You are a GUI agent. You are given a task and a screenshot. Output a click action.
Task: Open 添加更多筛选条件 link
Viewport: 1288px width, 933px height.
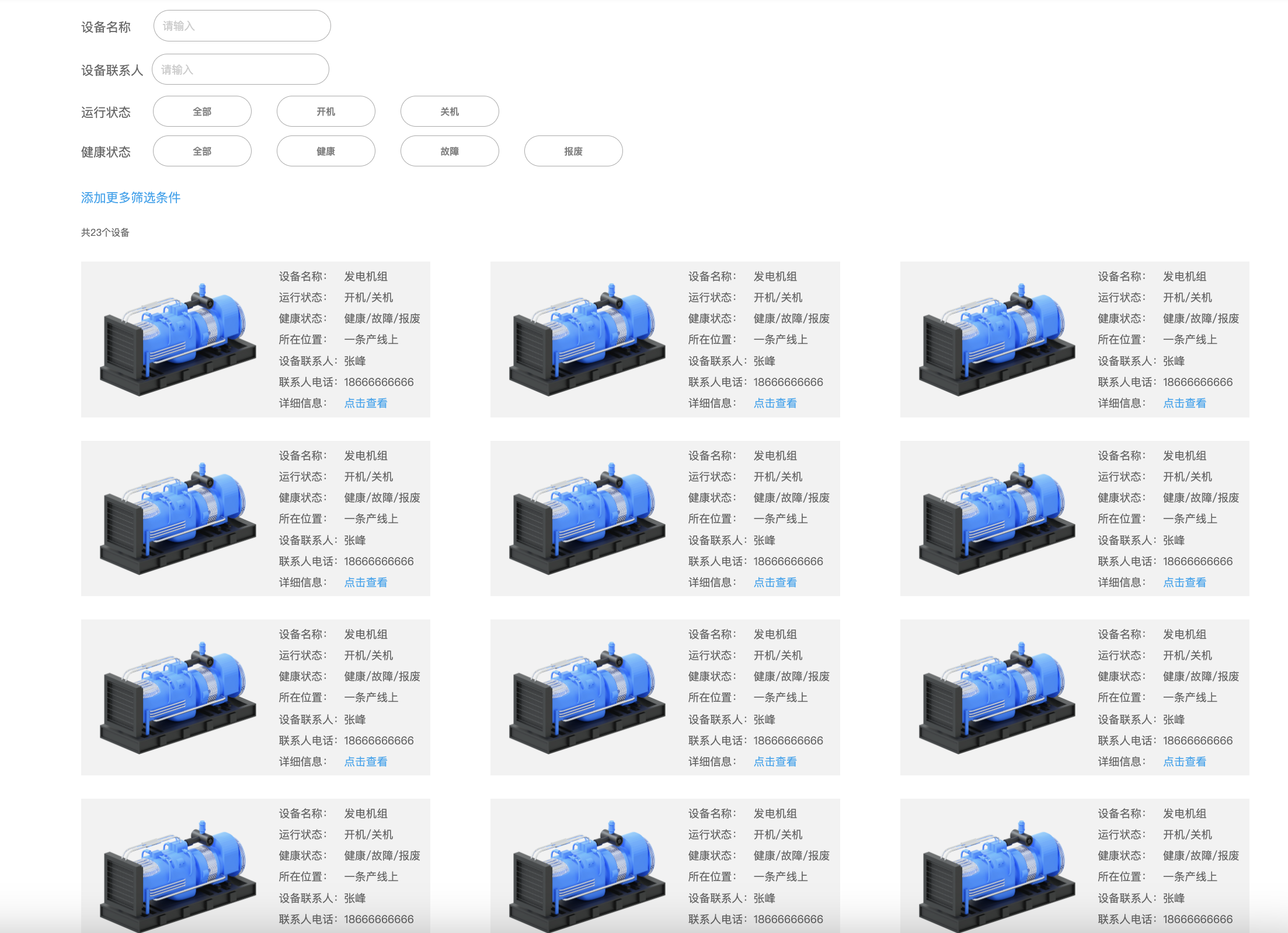click(131, 198)
